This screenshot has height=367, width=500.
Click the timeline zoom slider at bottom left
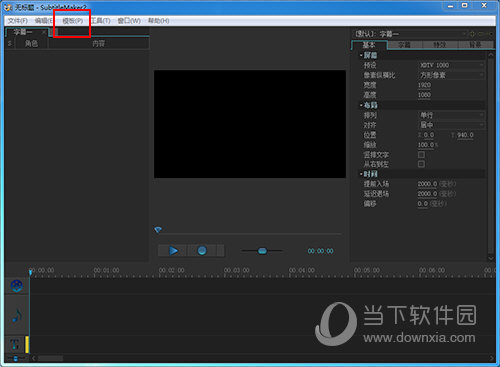coord(15,358)
